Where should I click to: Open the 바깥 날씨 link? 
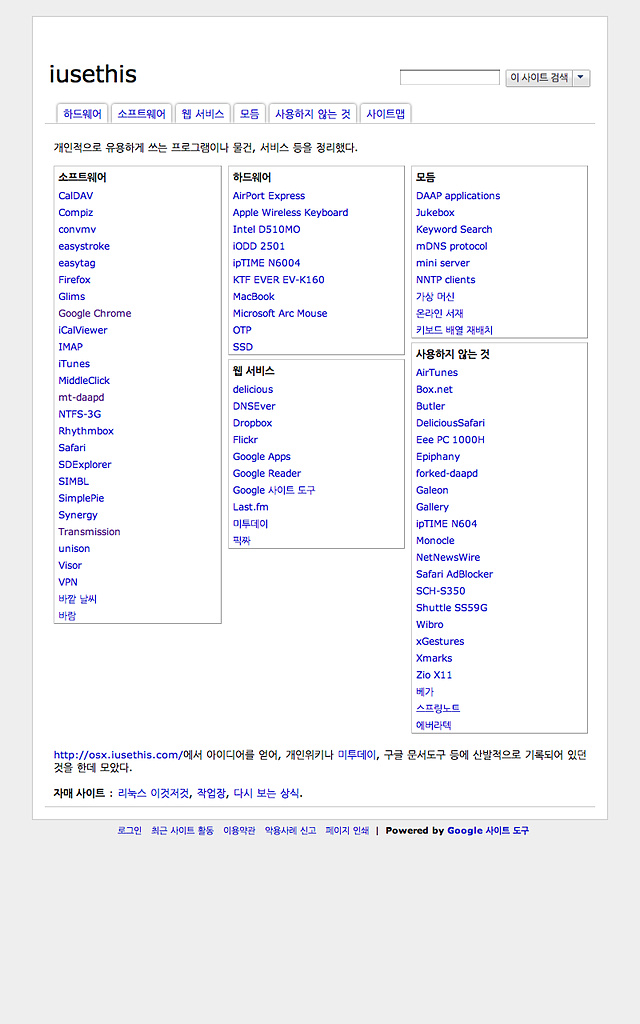tap(77, 599)
